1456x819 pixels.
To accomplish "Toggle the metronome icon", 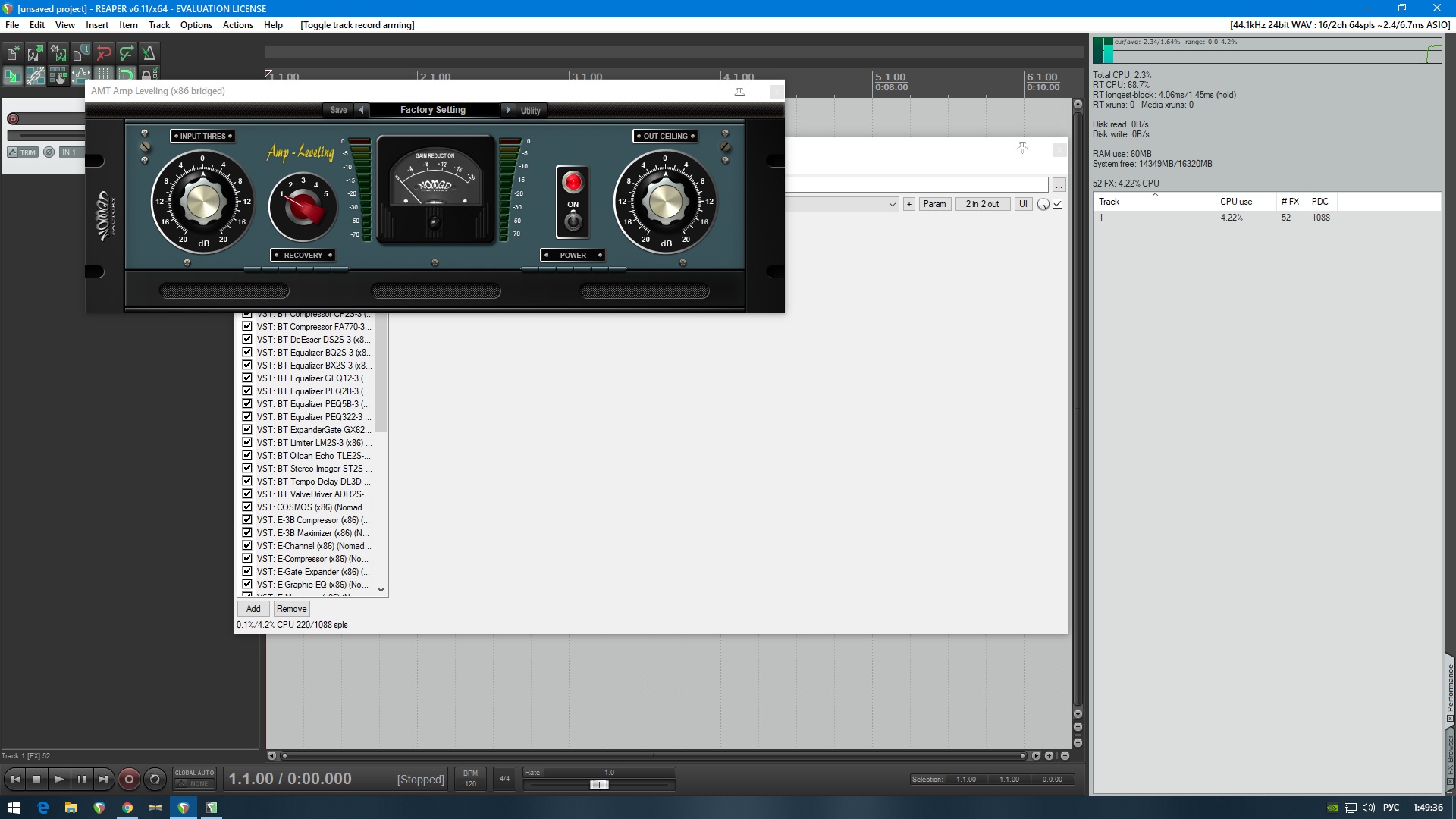I will coord(149,53).
